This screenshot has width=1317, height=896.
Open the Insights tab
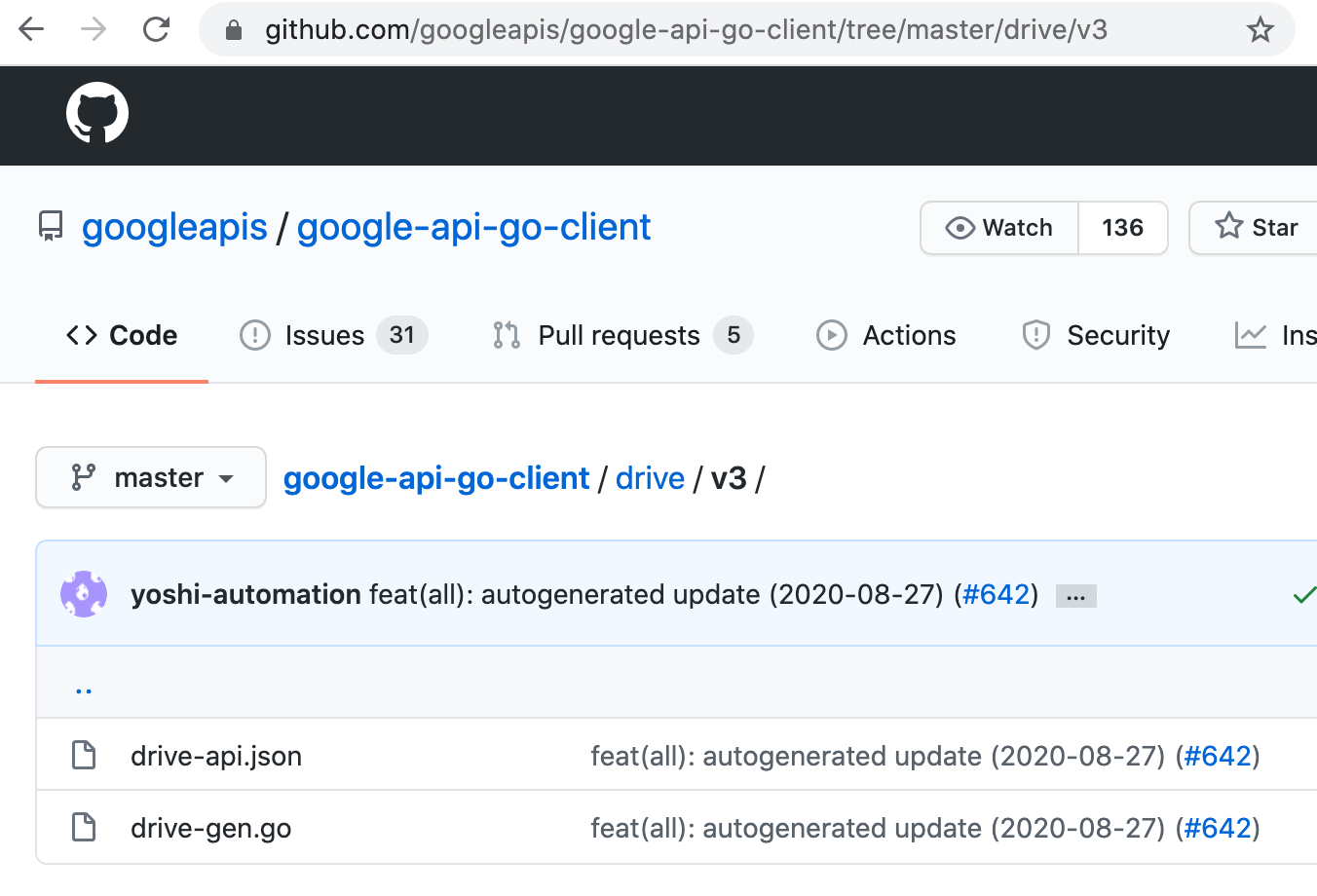point(1276,335)
